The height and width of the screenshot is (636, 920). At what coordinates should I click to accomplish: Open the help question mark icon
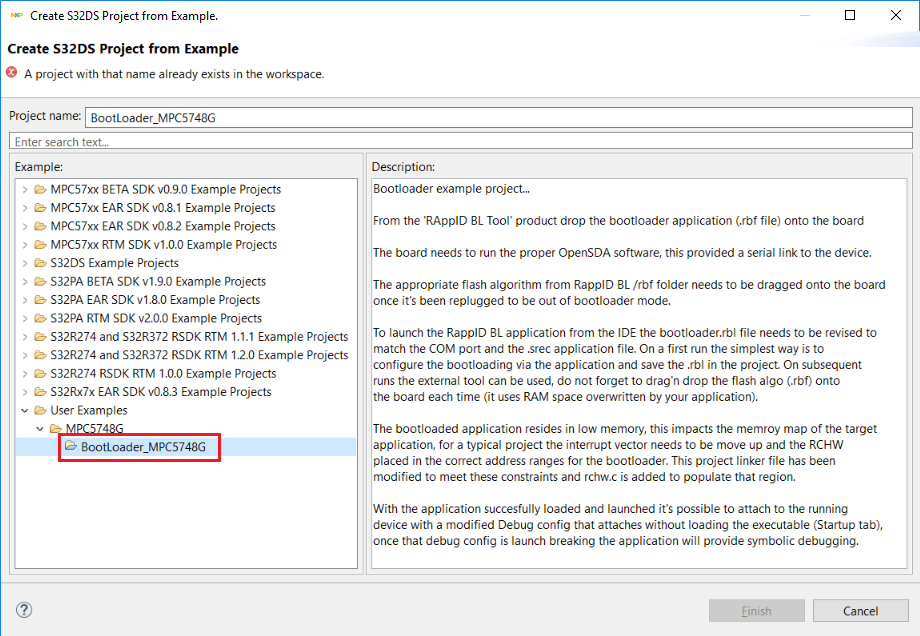(24, 610)
